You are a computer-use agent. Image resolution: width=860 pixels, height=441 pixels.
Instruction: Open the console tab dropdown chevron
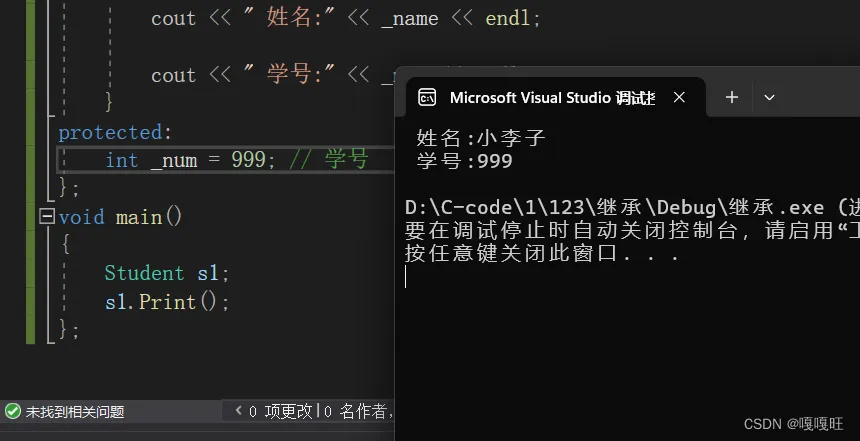tap(769, 97)
